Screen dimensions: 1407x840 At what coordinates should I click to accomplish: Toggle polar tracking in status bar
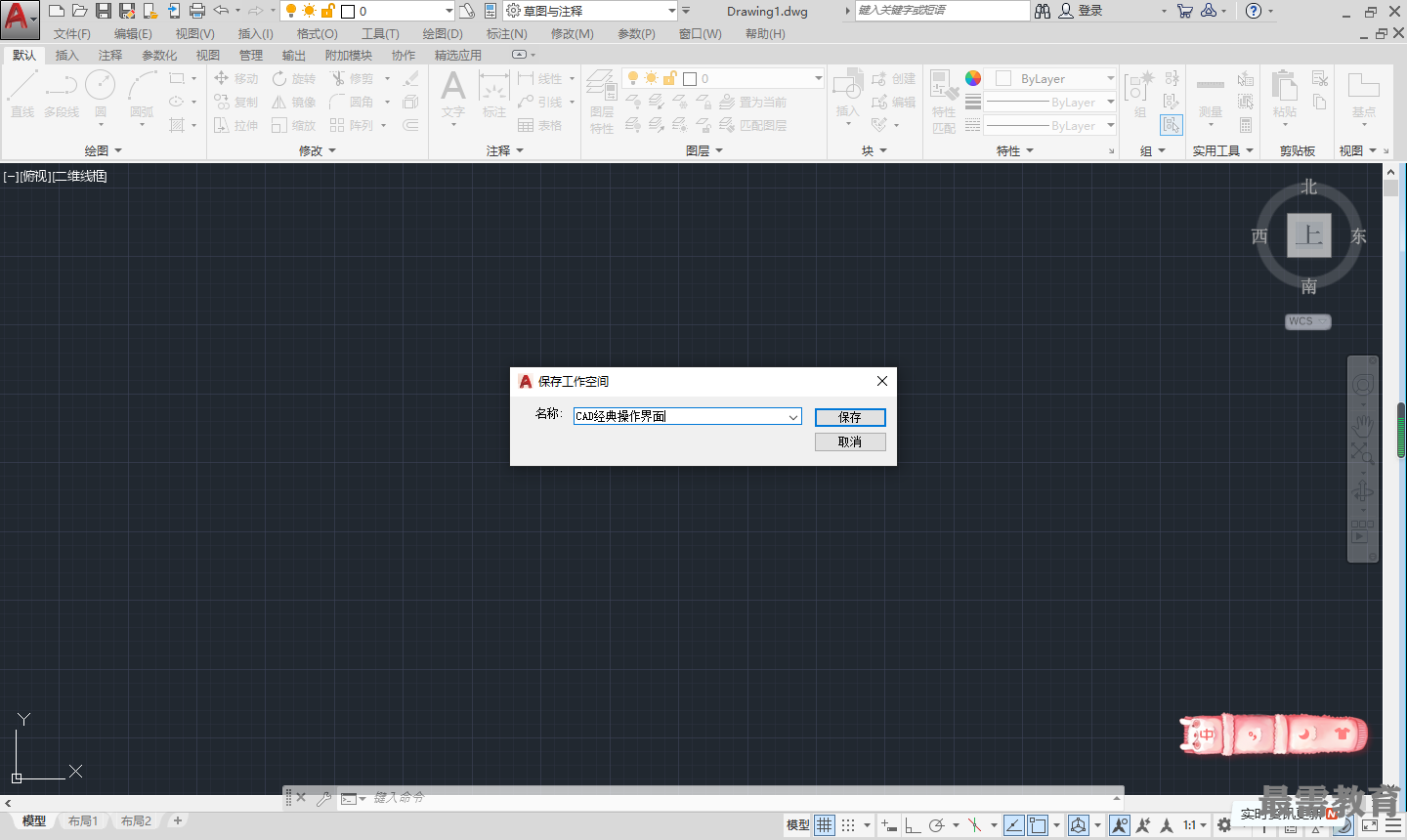click(936, 825)
